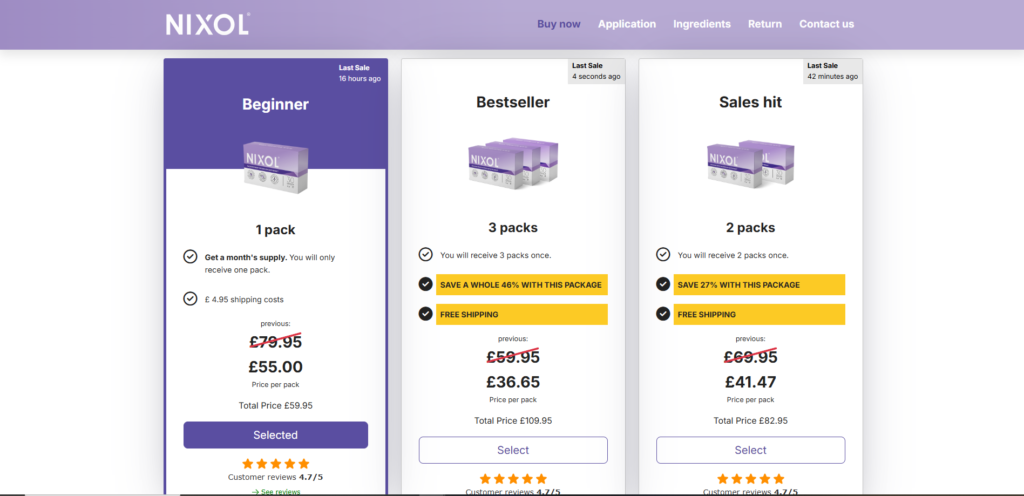This screenshot has width=1024, height=496.
Task: Choose the Bestseller package with Select button
Action: (x=513, y=450)
